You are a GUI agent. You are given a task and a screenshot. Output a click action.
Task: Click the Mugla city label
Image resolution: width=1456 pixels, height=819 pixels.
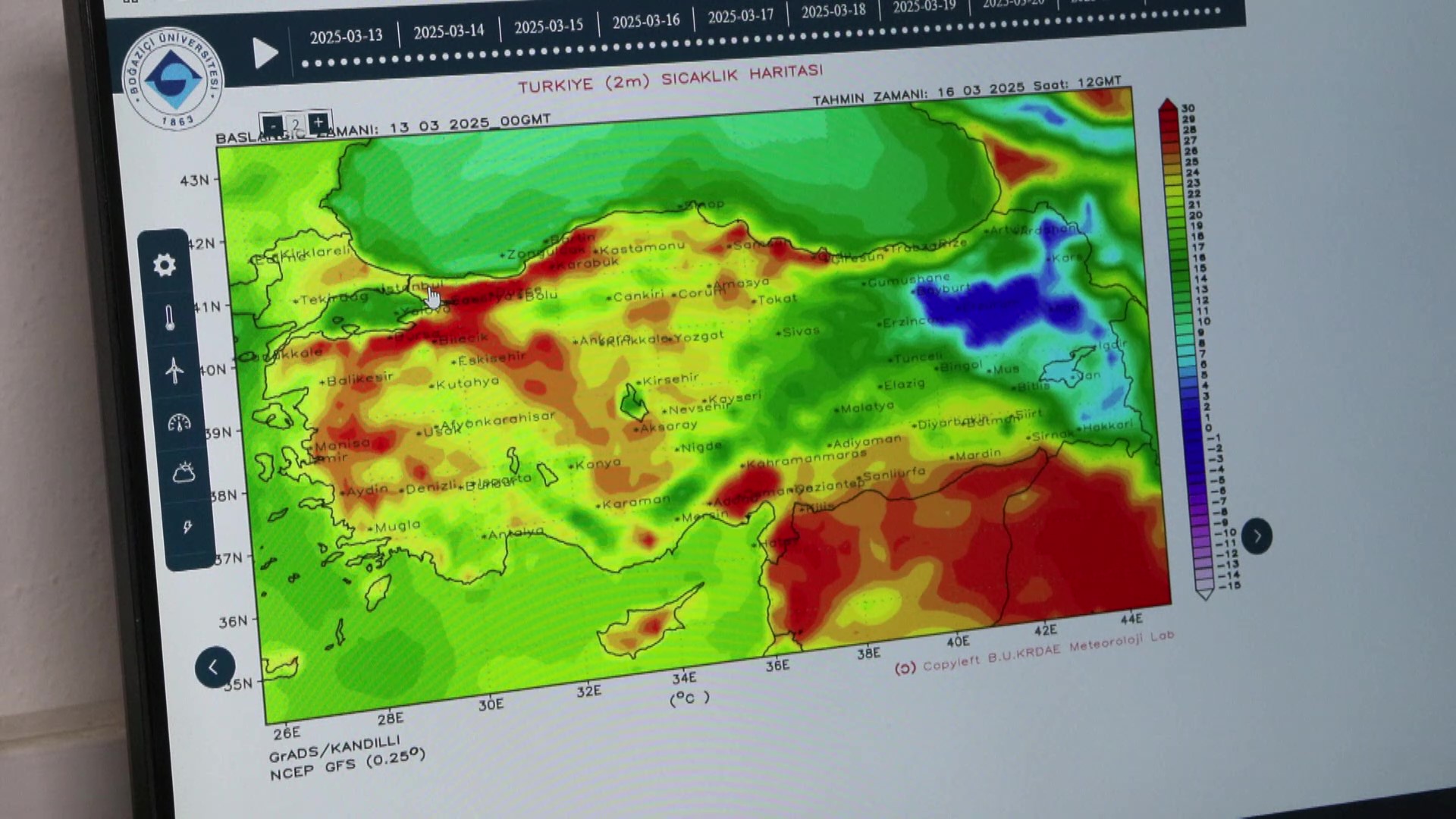pos(394,526)
